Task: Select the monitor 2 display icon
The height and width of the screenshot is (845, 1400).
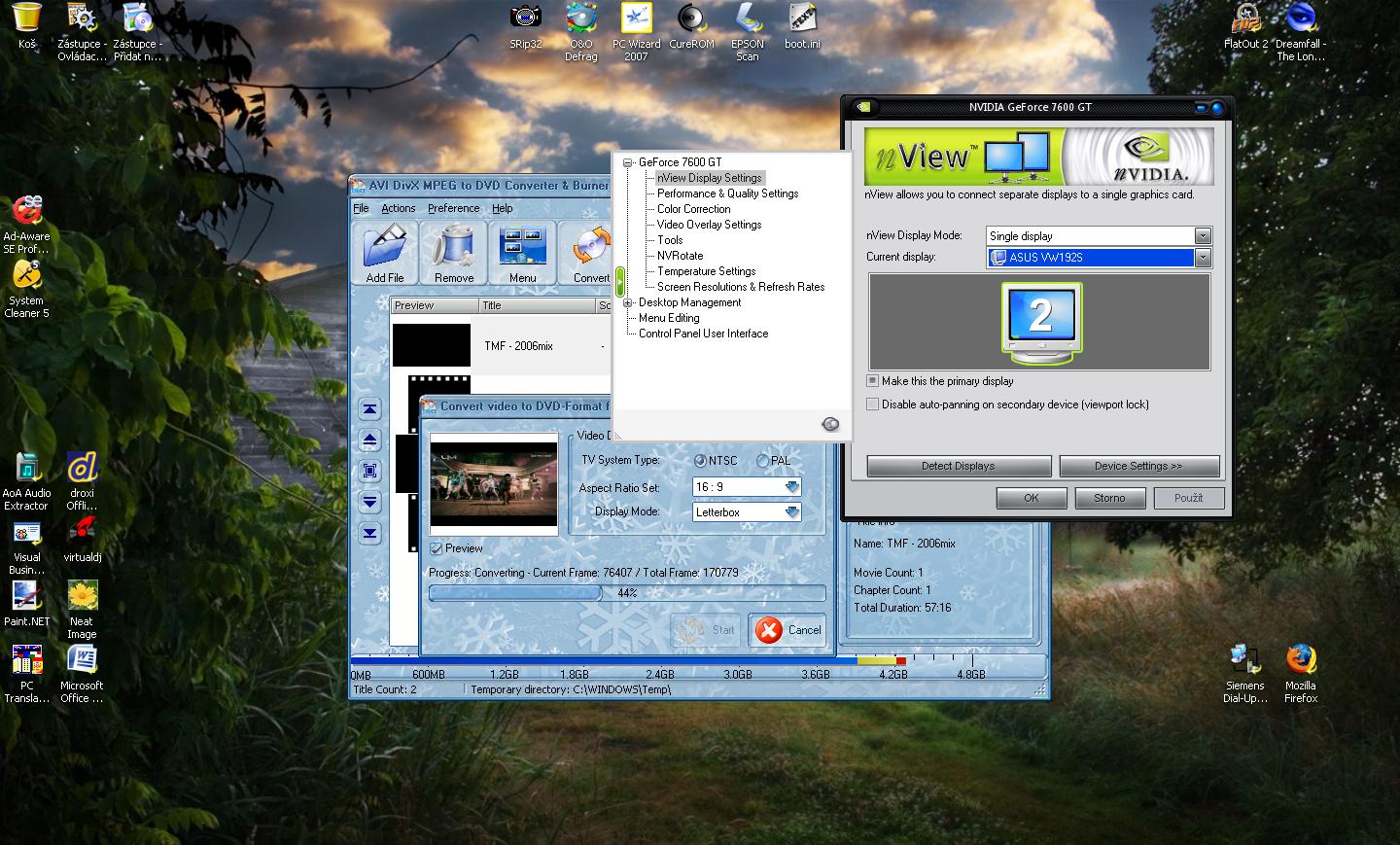Action: click(1041, 322)
